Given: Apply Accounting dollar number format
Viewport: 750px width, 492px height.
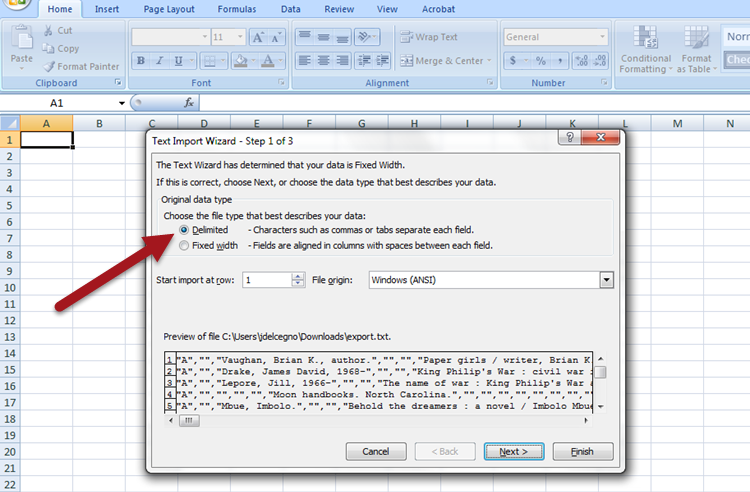Looking at the screenshot, I should (x=513, y=61).
